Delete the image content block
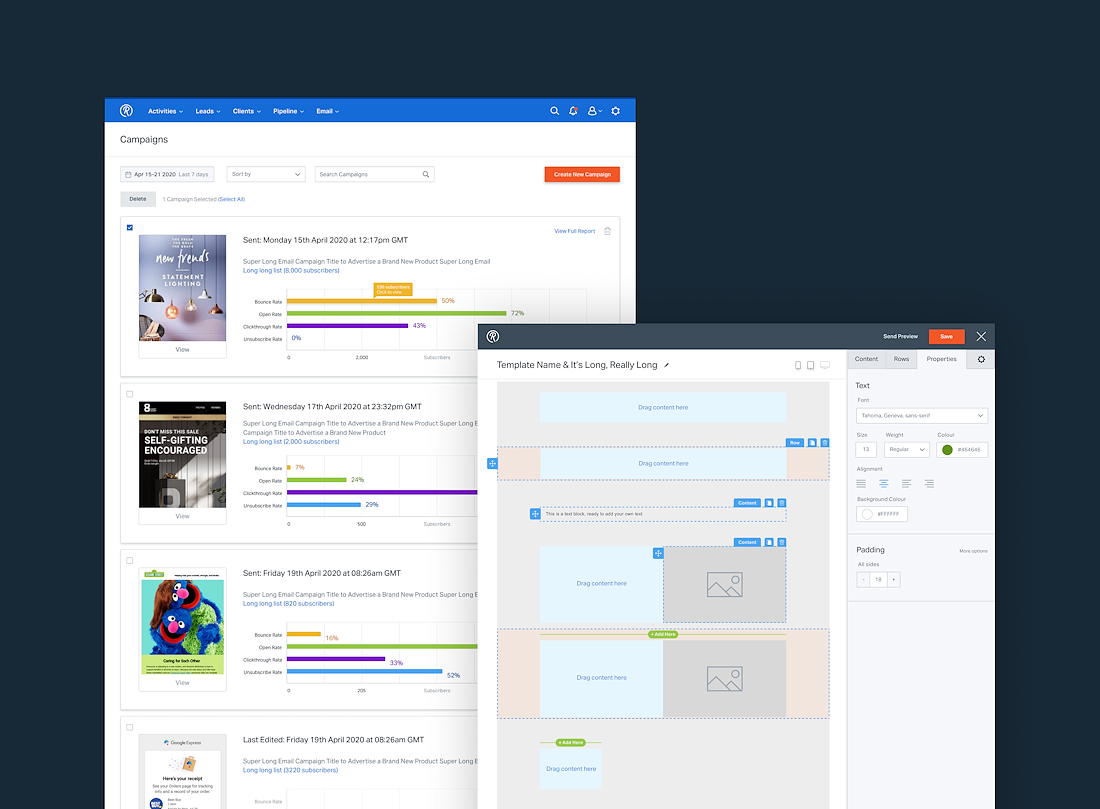The width and height of the screenshot is (1100, 809). pos(782,542)
